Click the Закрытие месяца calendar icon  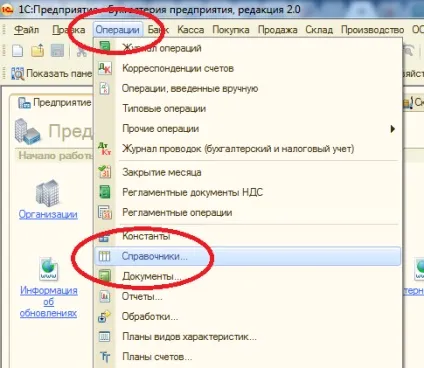(105, 172)
